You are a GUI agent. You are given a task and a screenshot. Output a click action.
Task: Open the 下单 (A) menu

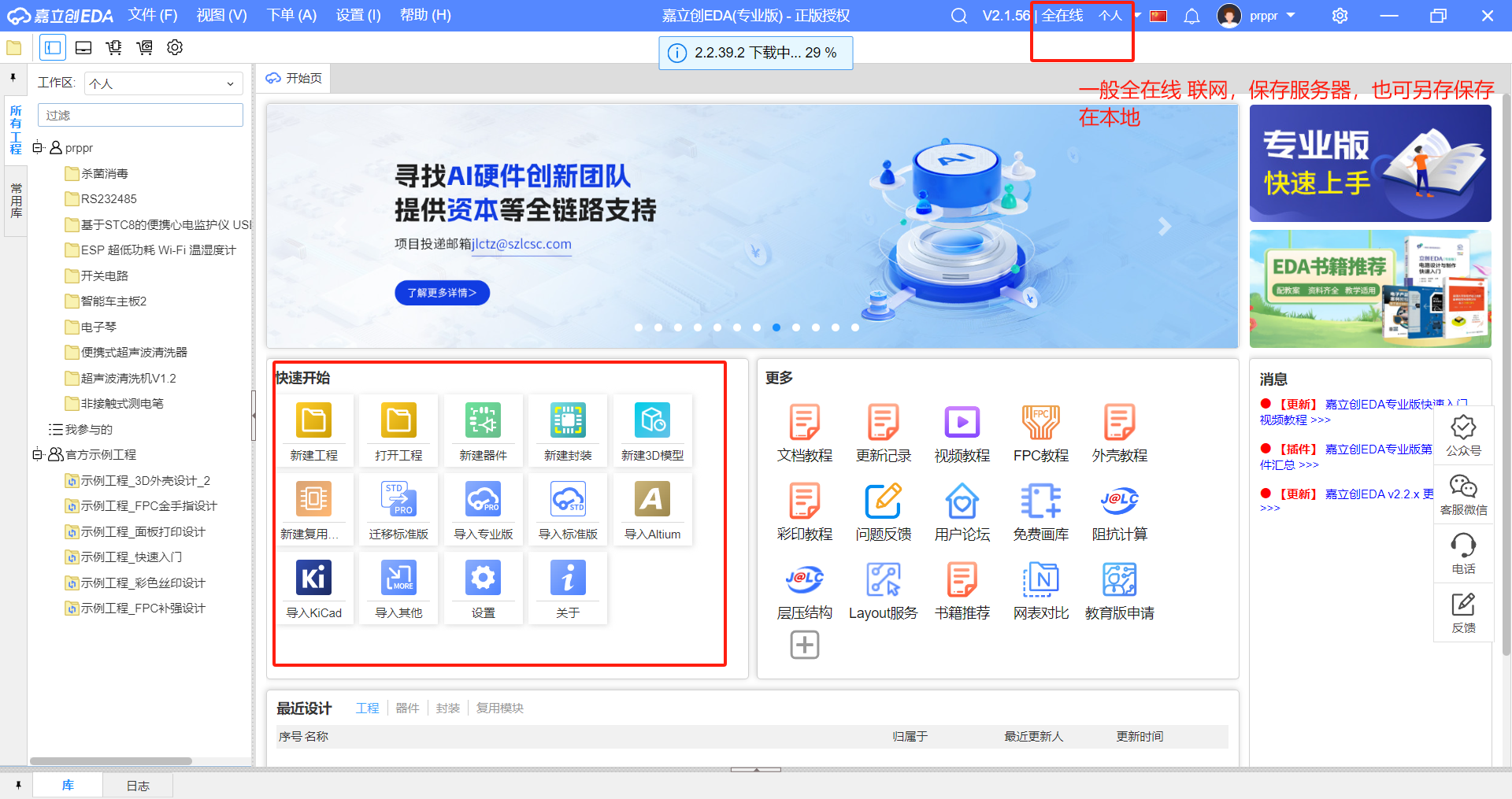(x=291, y=16)
